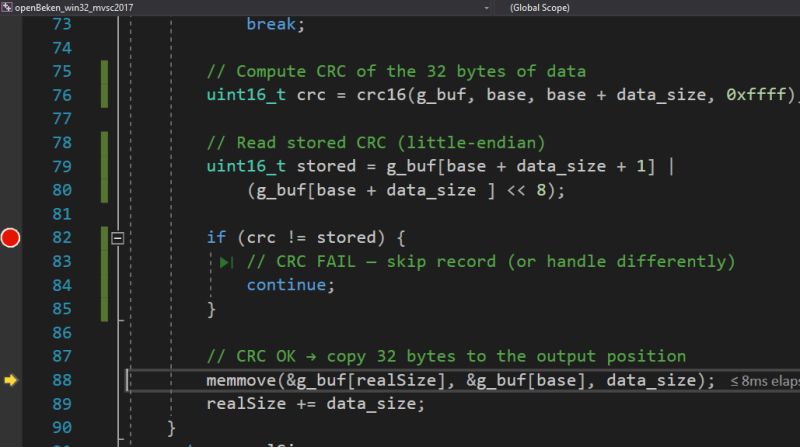Click '&g_buf[base]' argument on line 88

(x=526, y=380)
